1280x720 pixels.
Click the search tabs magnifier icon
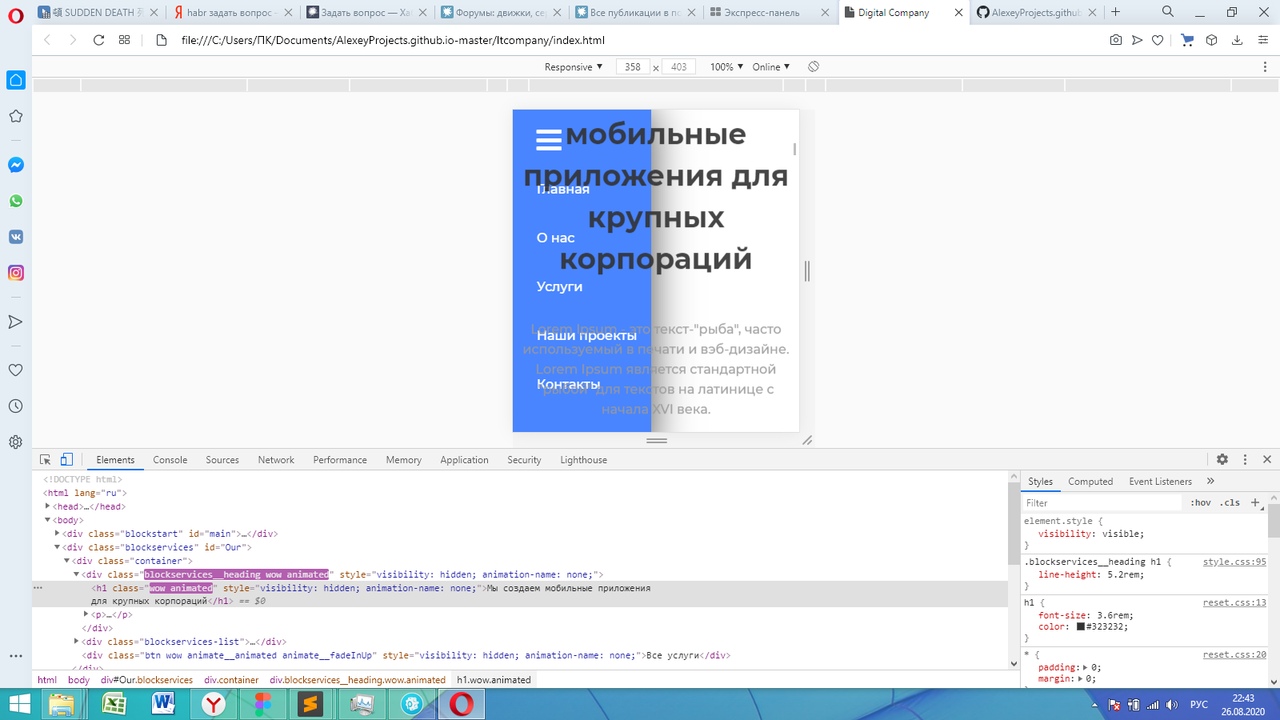1168,12
